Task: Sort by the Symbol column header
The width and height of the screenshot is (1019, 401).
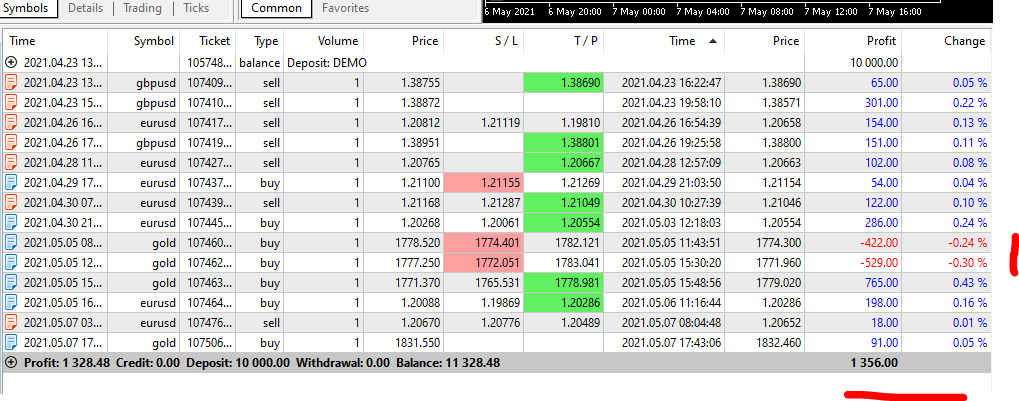Action: (x=154, y=41)
